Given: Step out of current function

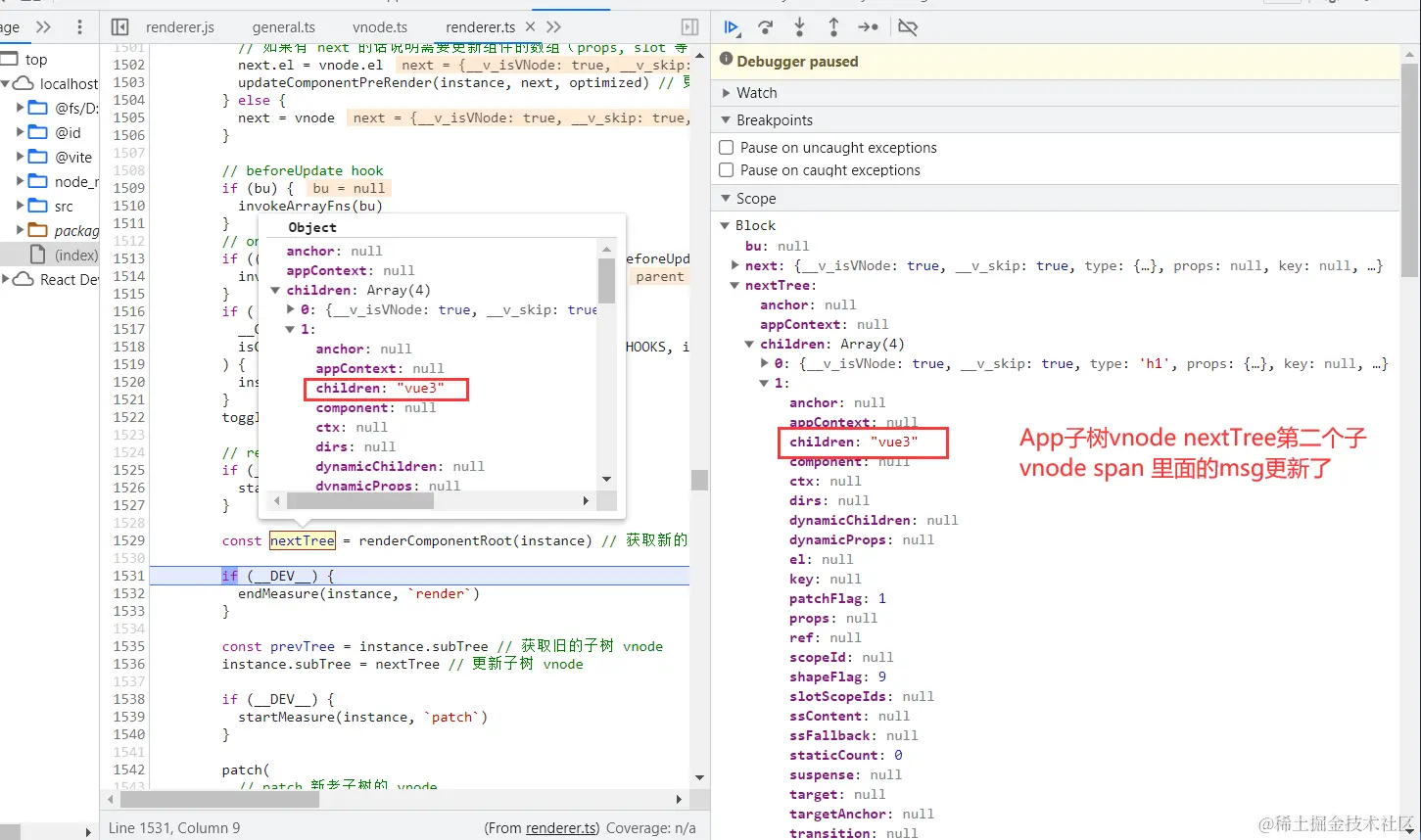Looking at the screenshot, I should (x=833, y=27).
